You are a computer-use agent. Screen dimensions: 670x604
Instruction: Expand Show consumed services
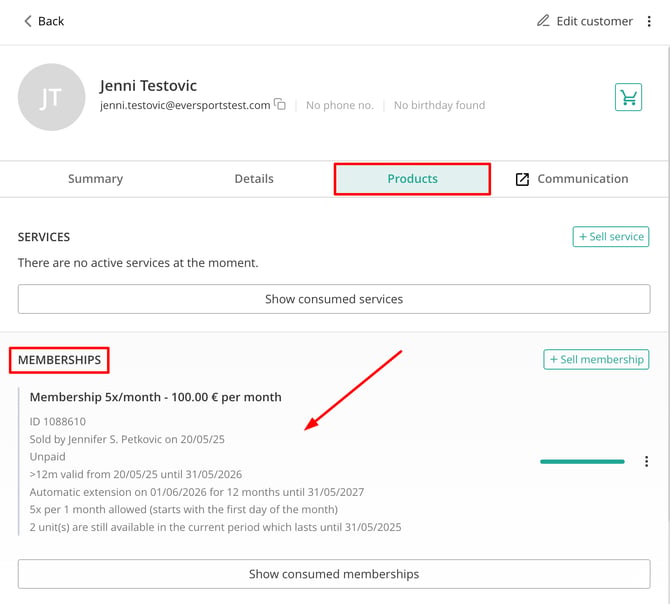[x=334, y=299]
